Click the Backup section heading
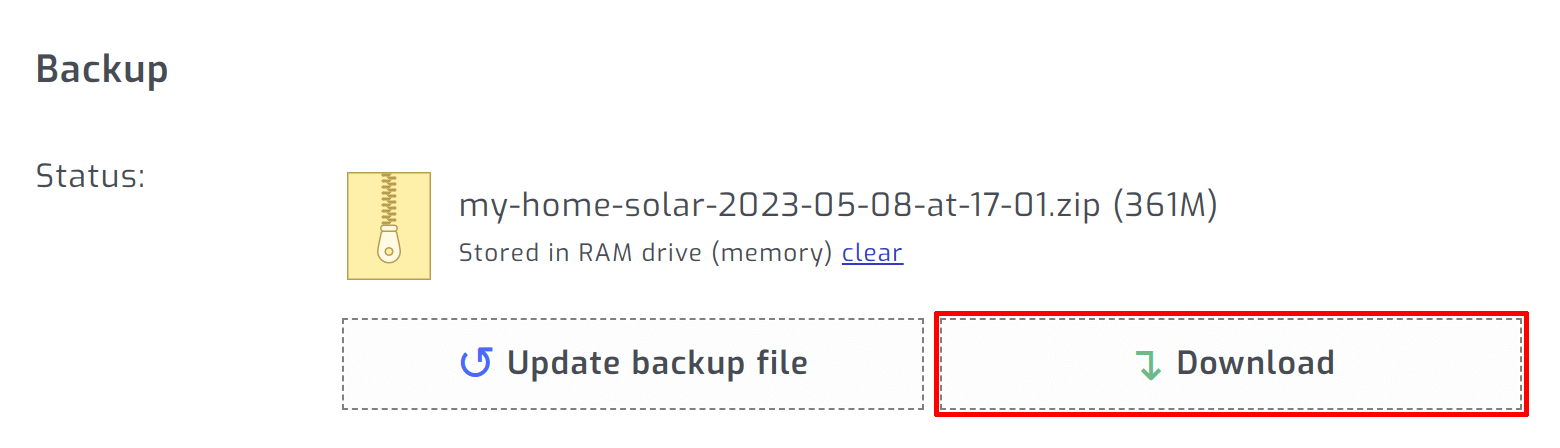The width and height of the screenshot is (1560, 448). pyautogui.click(x=102, y=69)
